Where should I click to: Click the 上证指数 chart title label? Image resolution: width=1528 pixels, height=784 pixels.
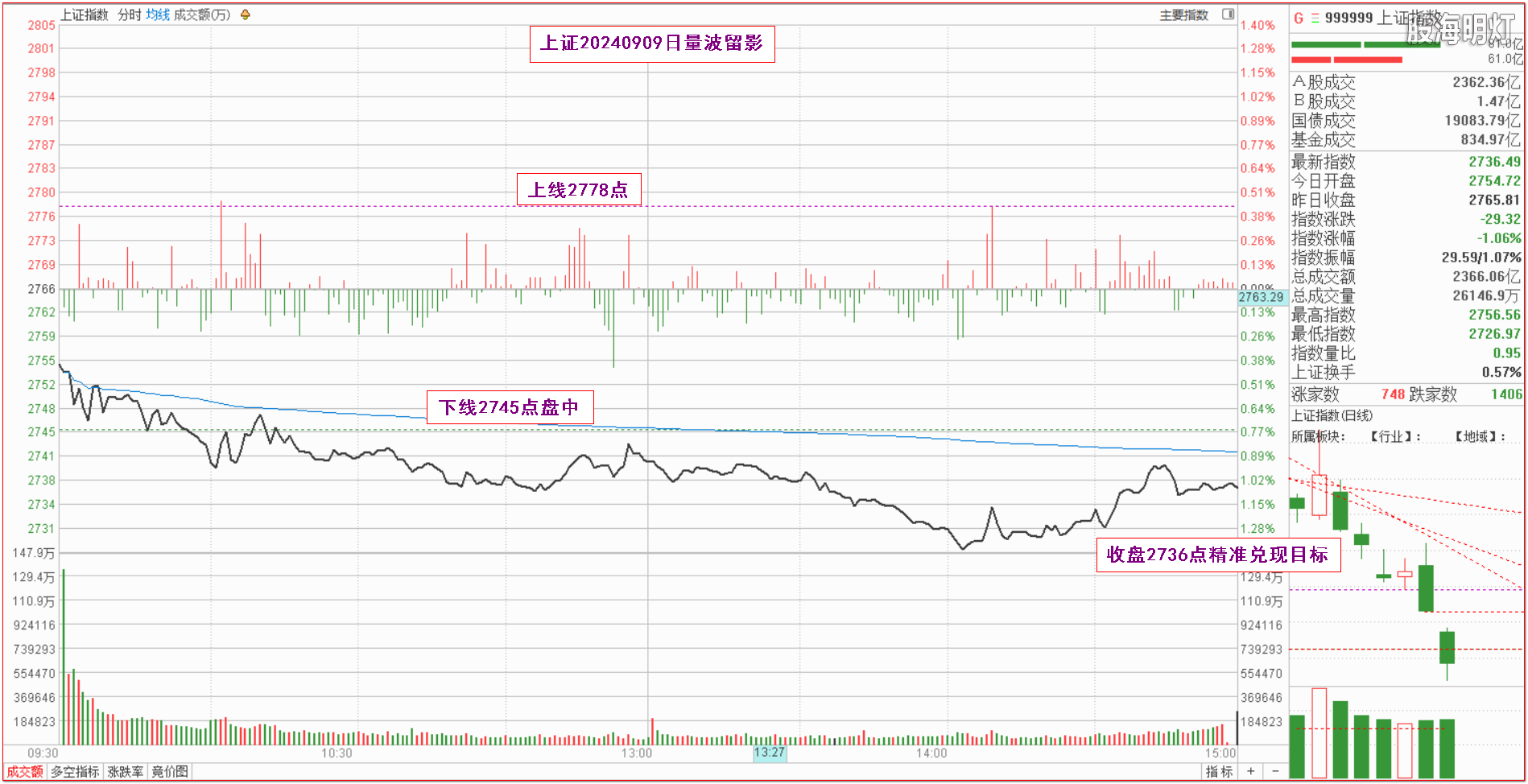pos(85,14)
